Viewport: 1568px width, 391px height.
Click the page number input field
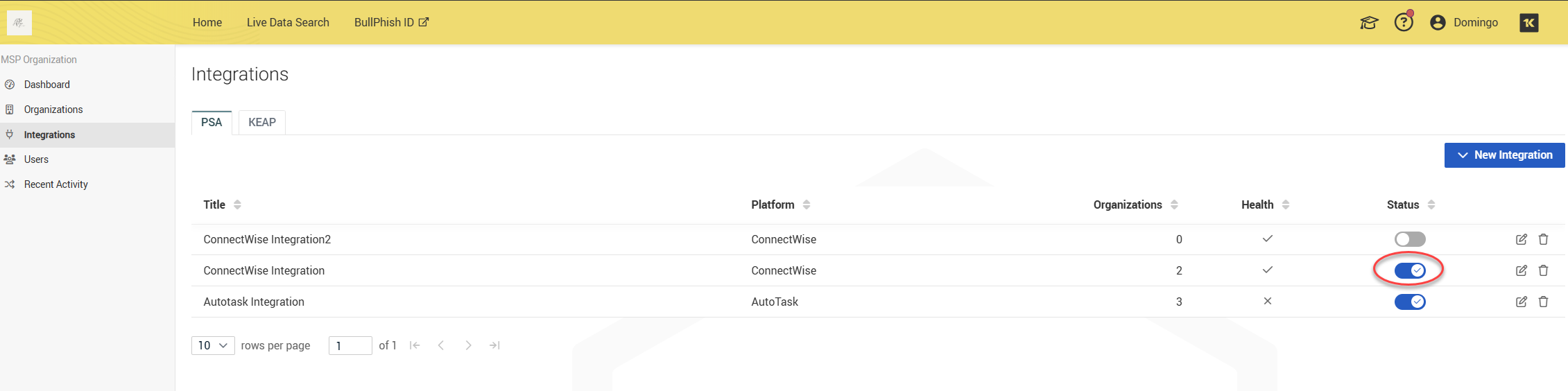(x=350, y=345)
